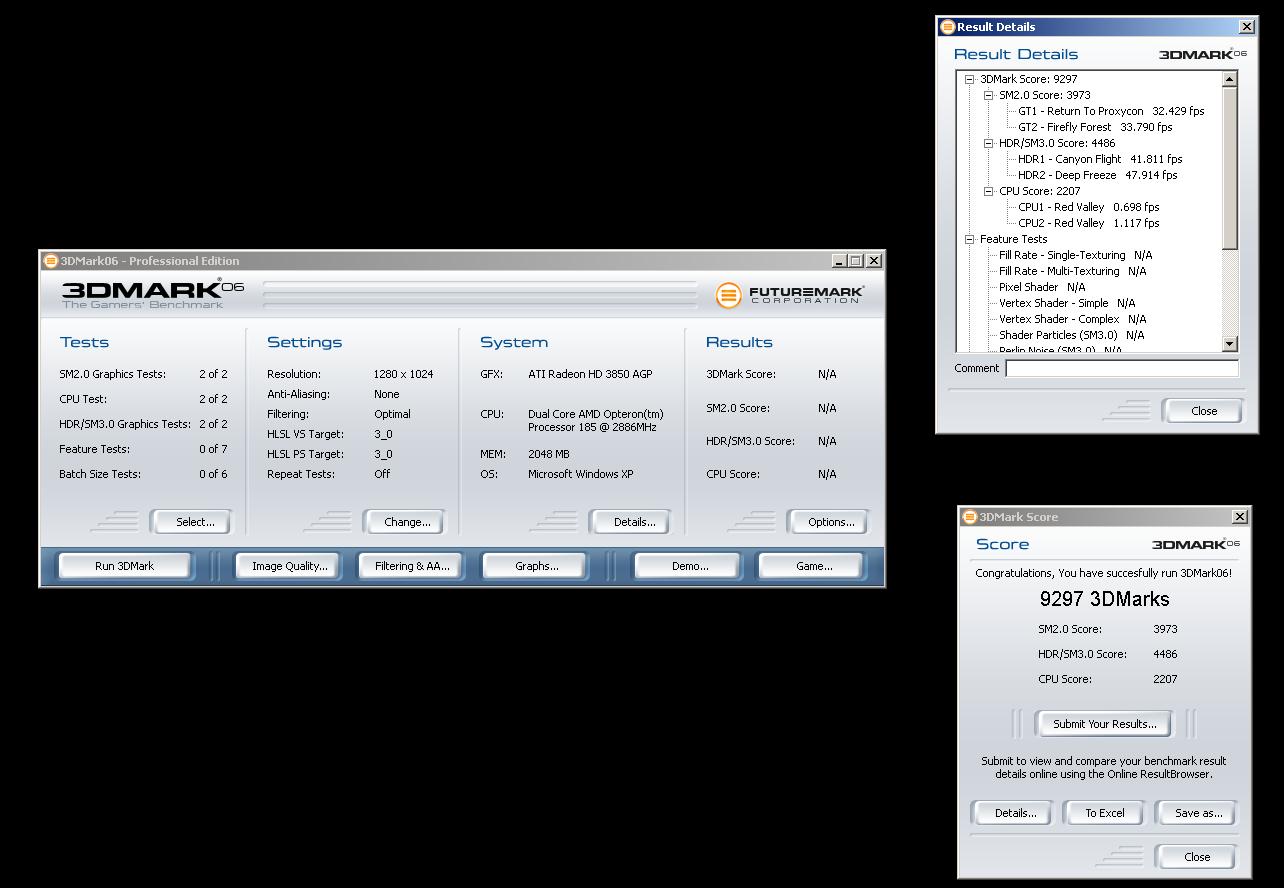Click 2048 MB memory value
Viewport: 1284px width, 888px height.
(549, 454)
